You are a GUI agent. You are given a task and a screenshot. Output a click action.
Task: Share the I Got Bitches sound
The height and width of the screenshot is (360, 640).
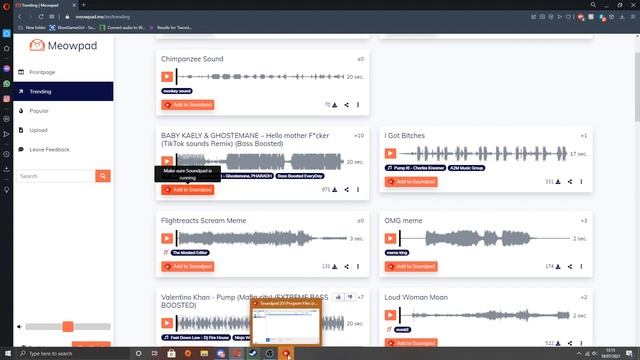(x=570, y=182)
